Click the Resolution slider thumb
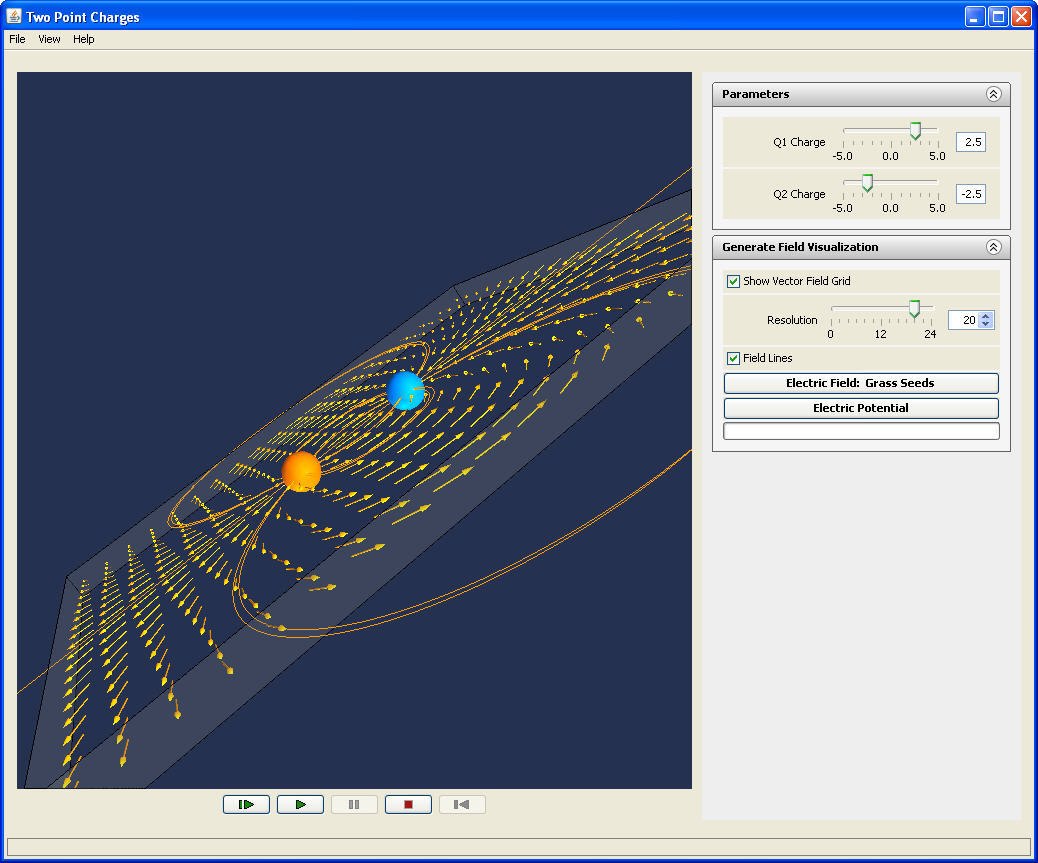Image resolution: width=1038 pixels, height=863 pixels. pos(914,308)
